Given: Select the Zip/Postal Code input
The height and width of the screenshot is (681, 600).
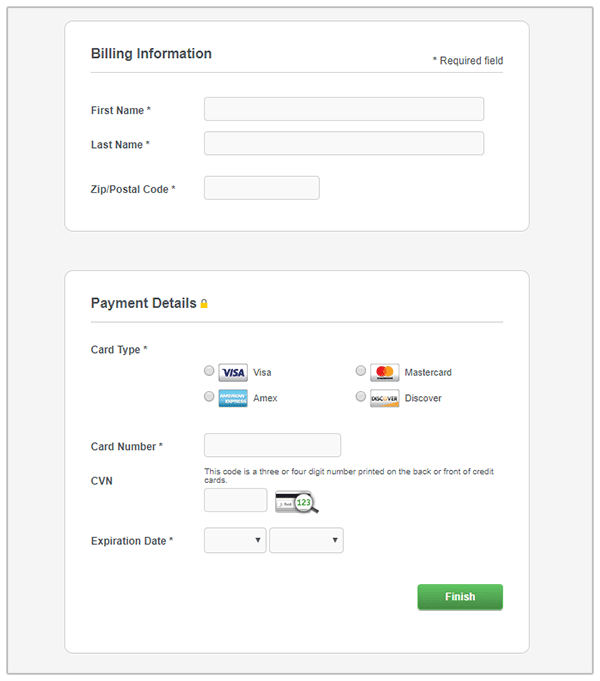Looking at the screenshot, I should [261, 188].
